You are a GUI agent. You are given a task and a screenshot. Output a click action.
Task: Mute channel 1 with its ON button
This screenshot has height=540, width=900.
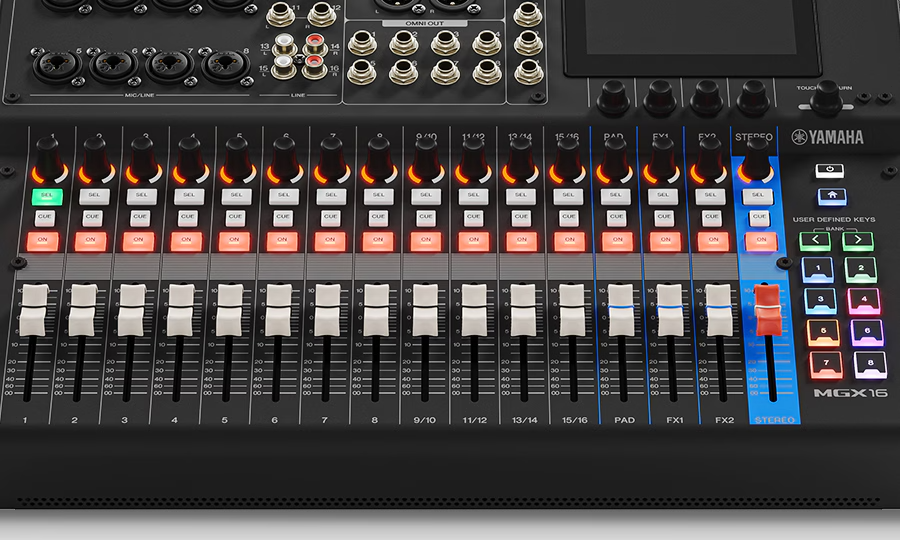(43, 241)
